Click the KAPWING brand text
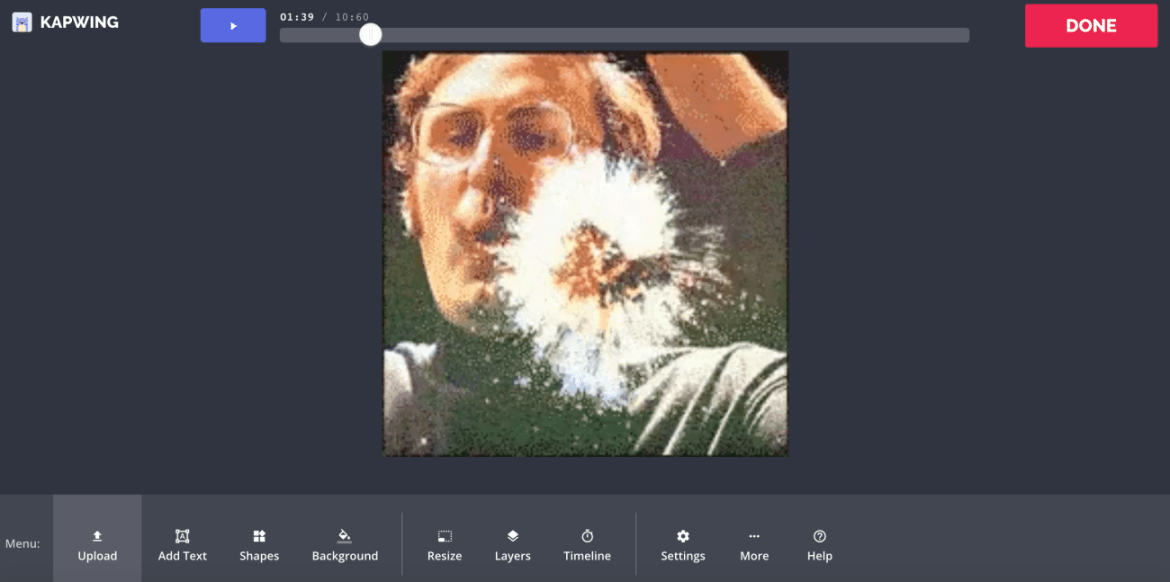Image resolution: width=1170 pixels, height=582 pixels. point(79,22)
